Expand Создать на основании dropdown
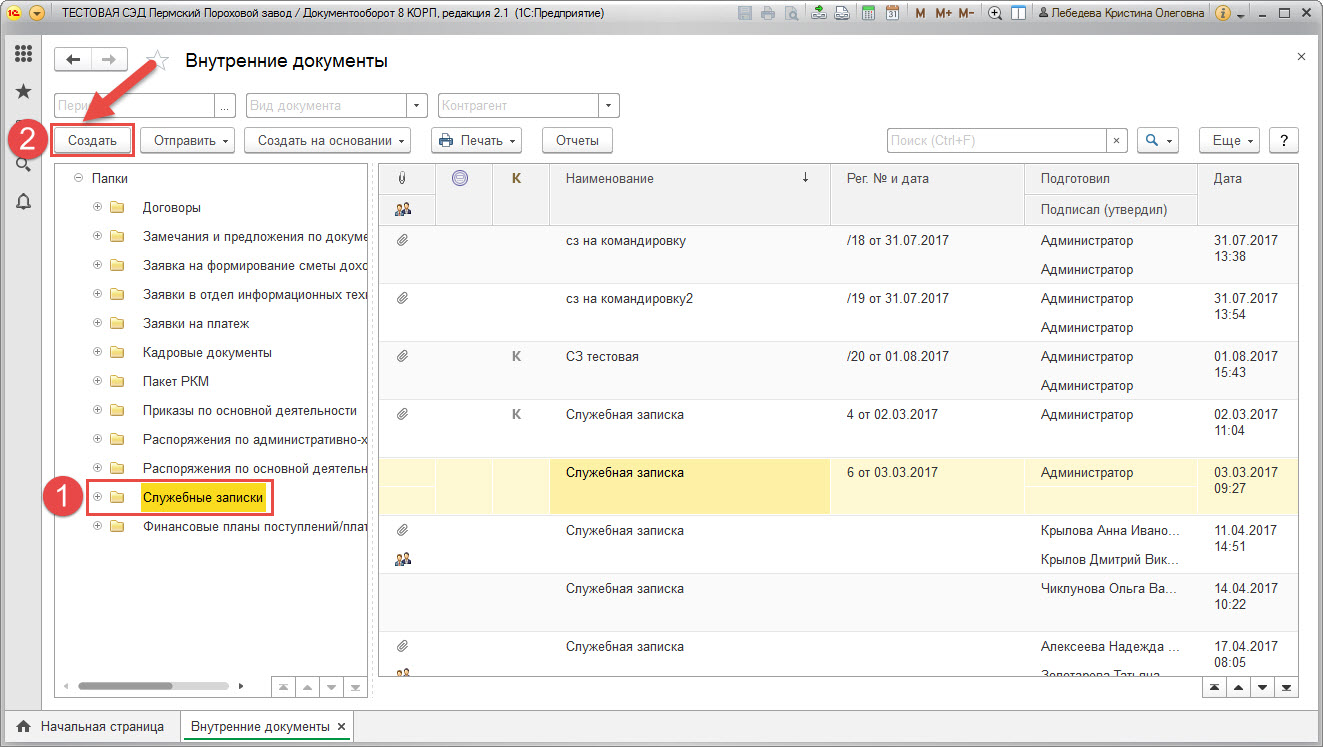 (x=327, y=140)
